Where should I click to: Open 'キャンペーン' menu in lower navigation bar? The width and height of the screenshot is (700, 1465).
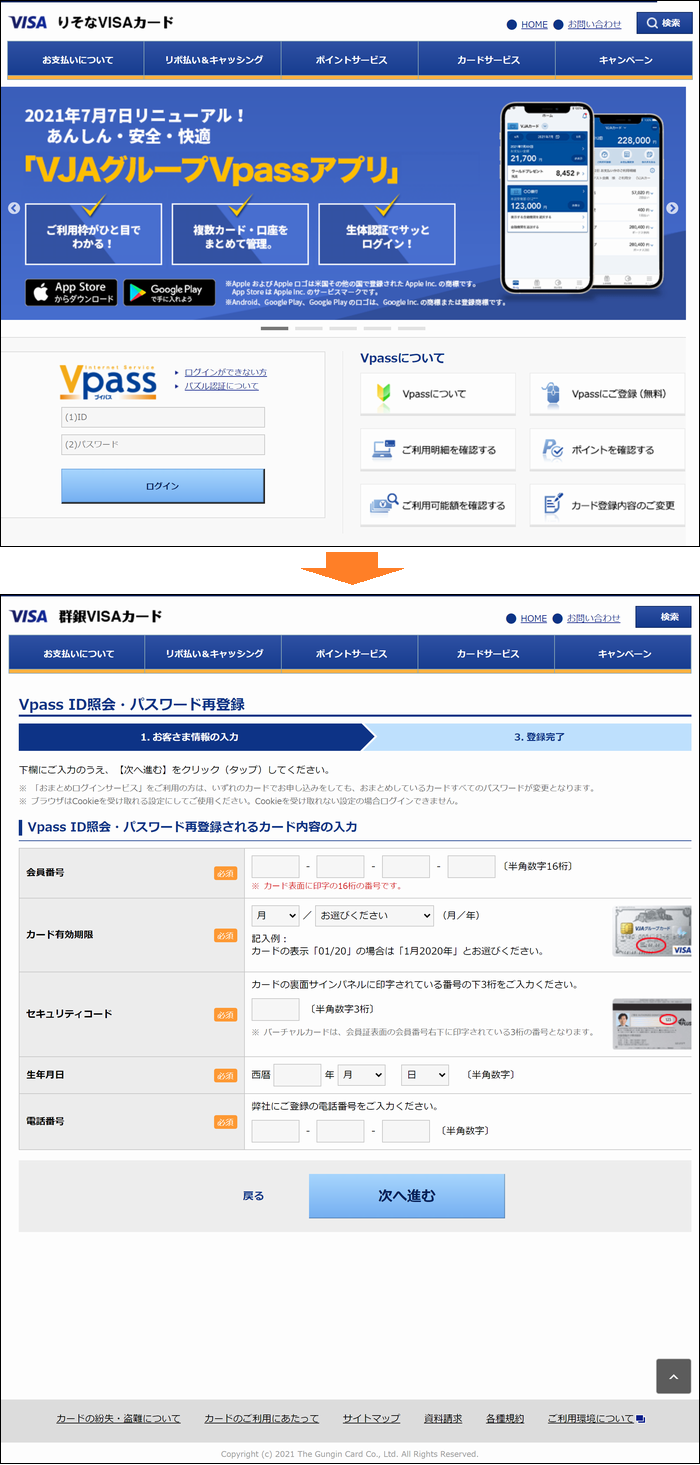[x=624, y=654]
